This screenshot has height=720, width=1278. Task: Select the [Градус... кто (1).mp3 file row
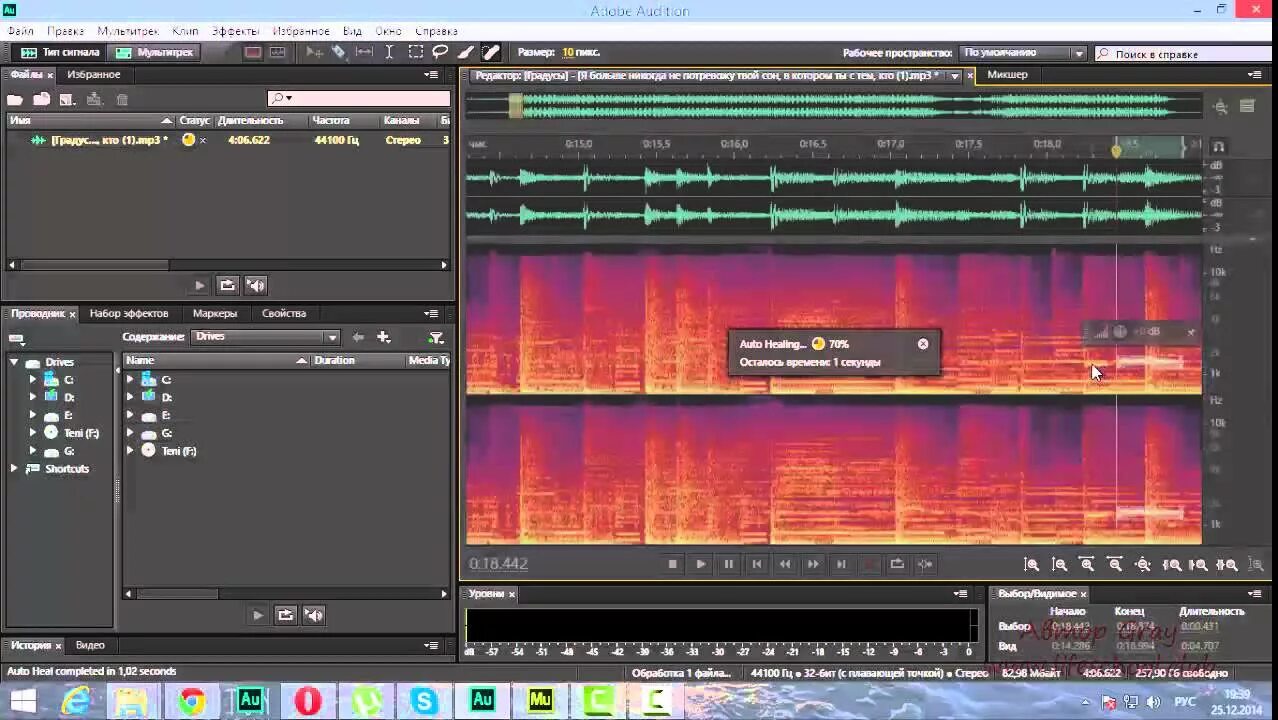pyautogui.click(x=228, y=140)
